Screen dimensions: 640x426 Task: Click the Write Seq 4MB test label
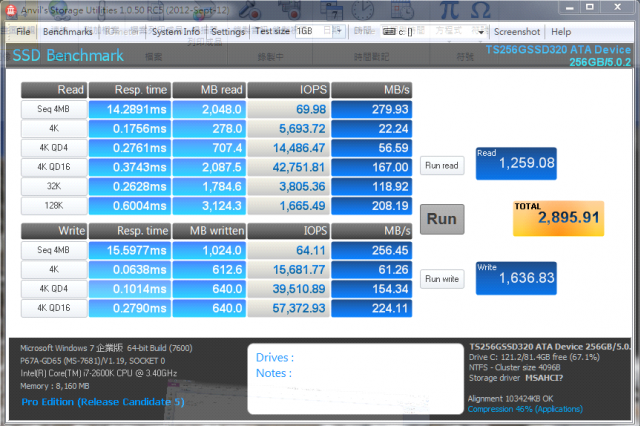pos(53,250)
